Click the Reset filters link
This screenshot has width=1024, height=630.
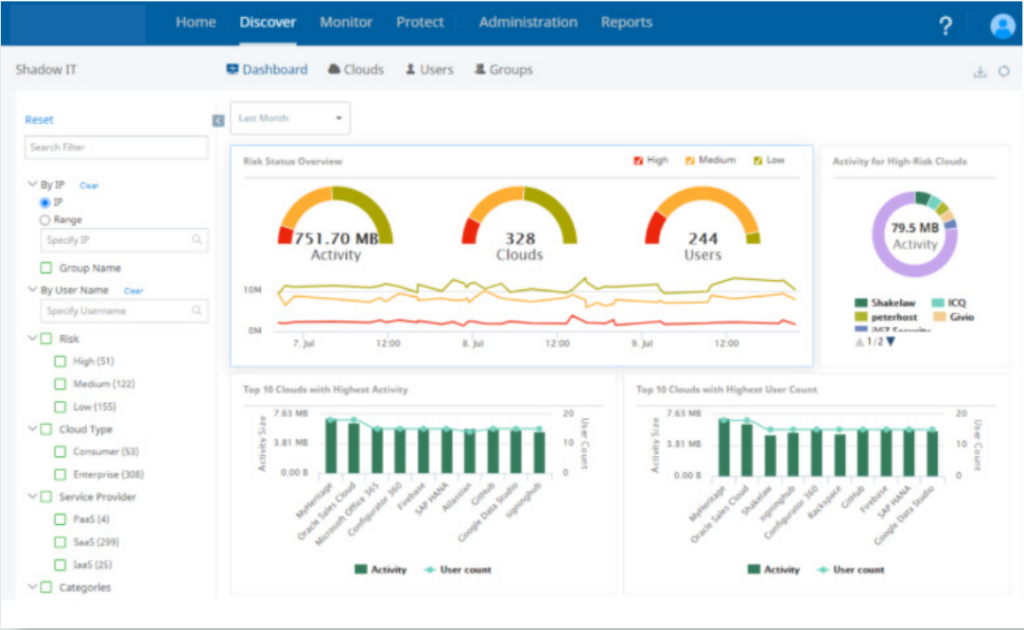39,119
